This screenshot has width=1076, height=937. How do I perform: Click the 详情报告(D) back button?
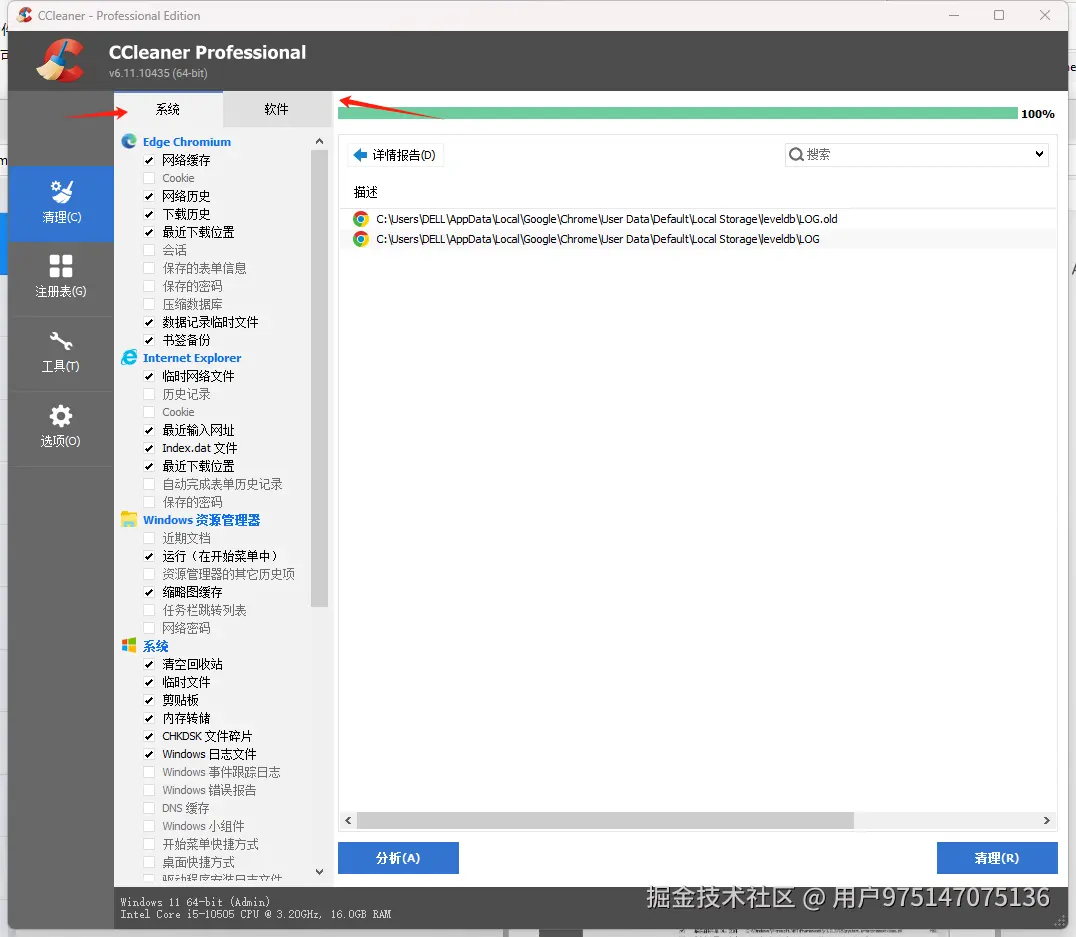(396, 155)
